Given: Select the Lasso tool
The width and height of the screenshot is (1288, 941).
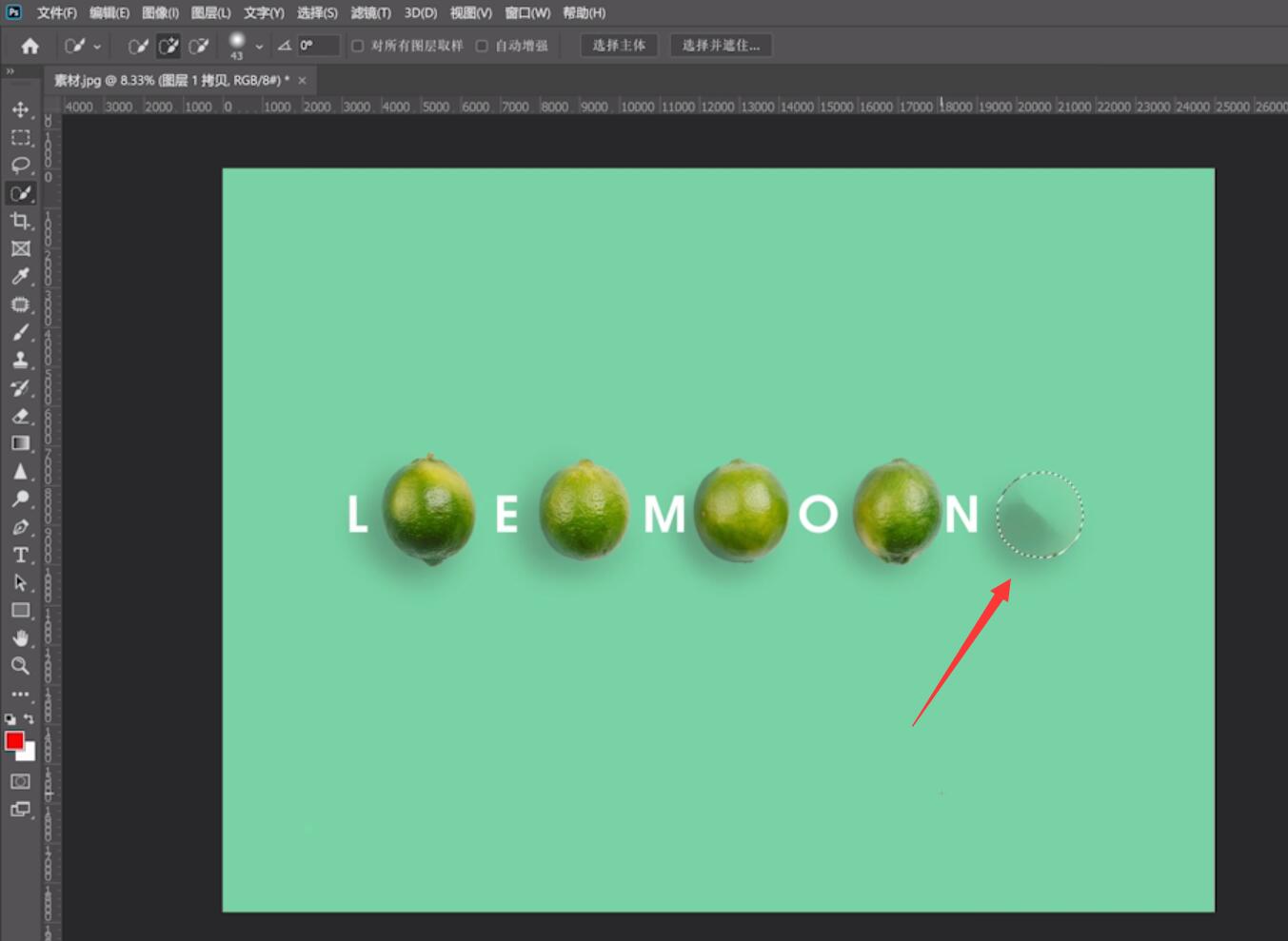Looking at the screenshot, I should 20,165.
